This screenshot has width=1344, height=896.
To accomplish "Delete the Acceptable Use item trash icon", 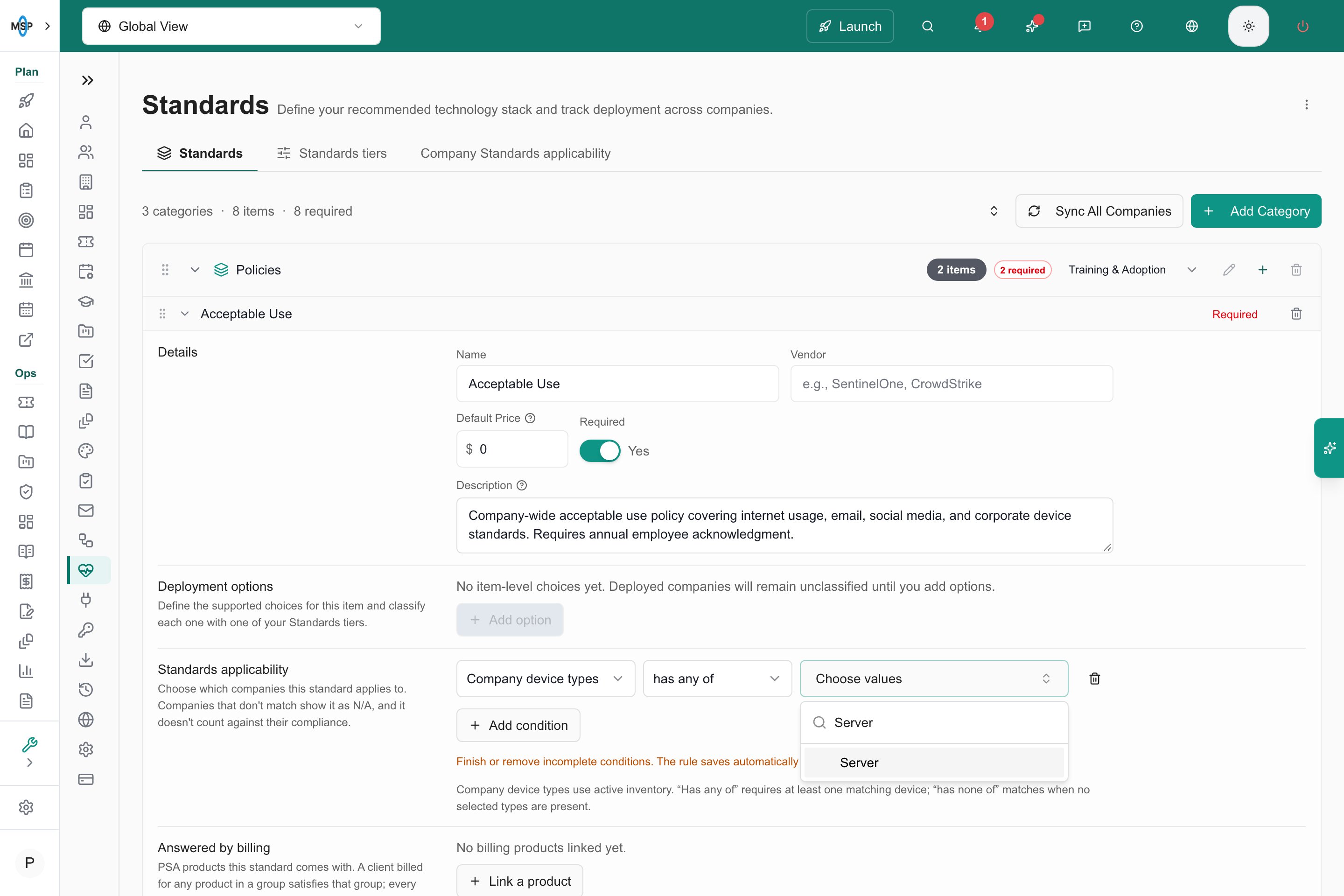I will tap(1296, 314).
